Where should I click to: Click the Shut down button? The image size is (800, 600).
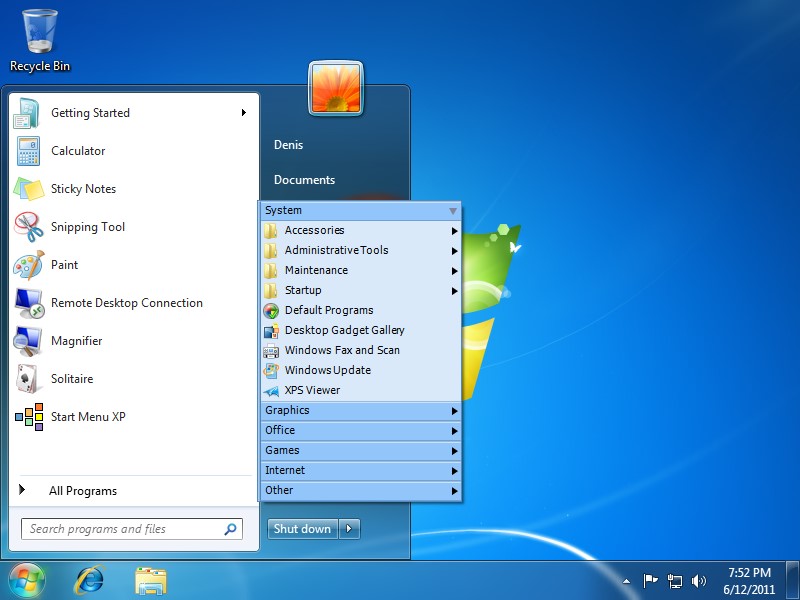click(x=303, y=529)
